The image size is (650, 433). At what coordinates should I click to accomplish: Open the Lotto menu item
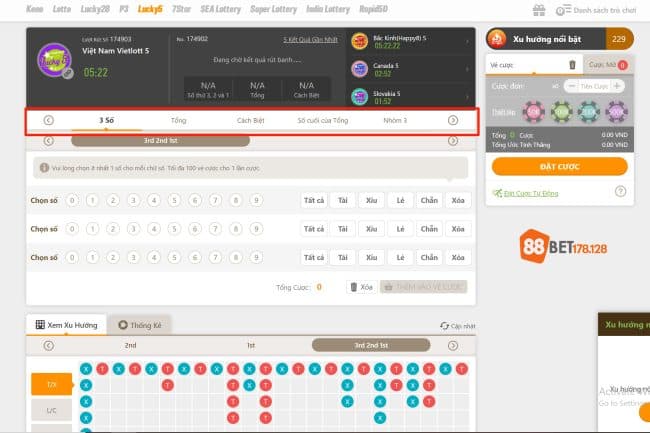click(x=62, y=9)
